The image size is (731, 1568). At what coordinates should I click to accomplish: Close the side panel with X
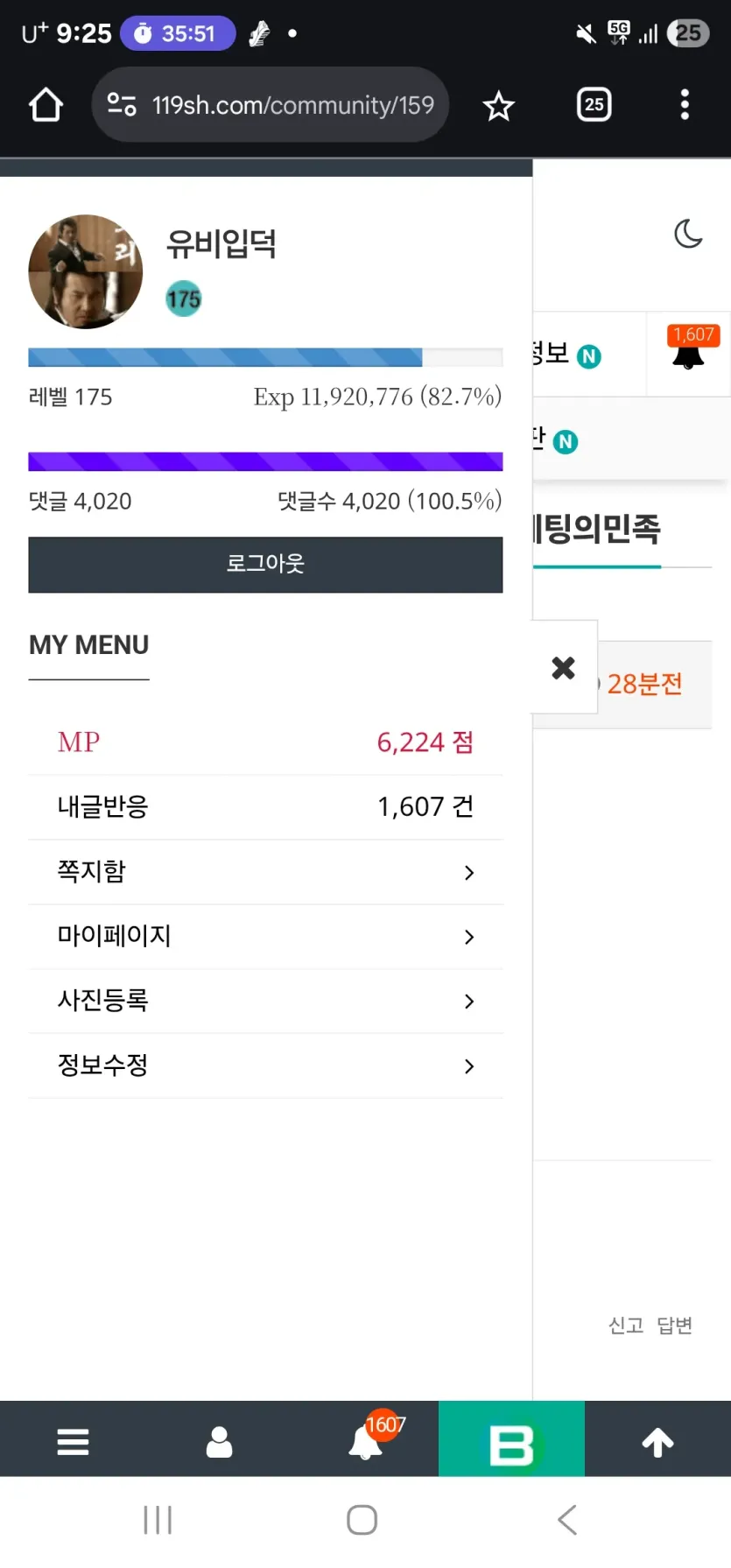click(x=564, y=668)
